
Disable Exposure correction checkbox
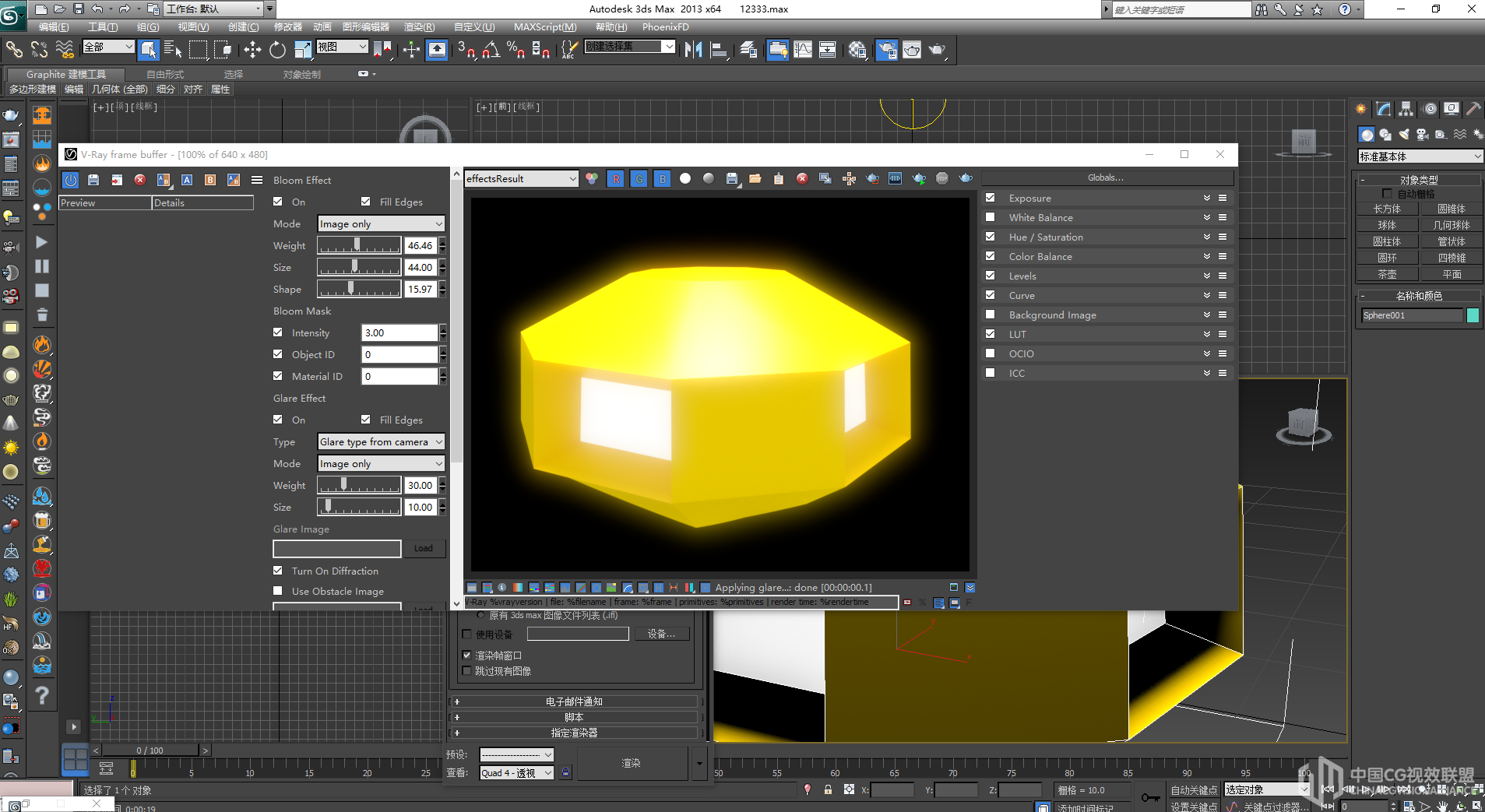tap(991, 198)
